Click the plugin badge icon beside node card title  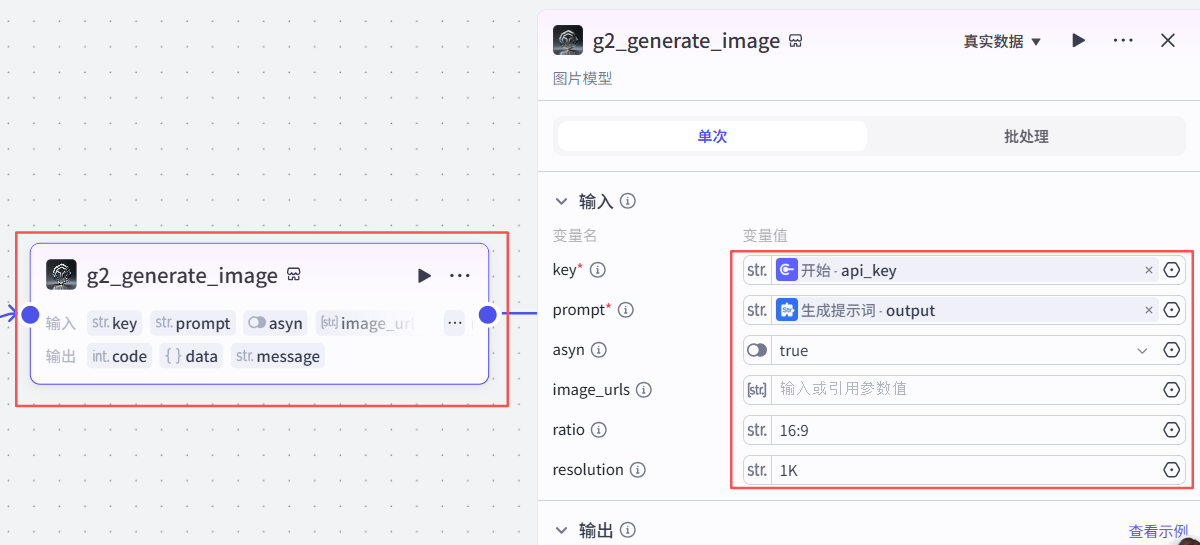(x=294, y=275)
